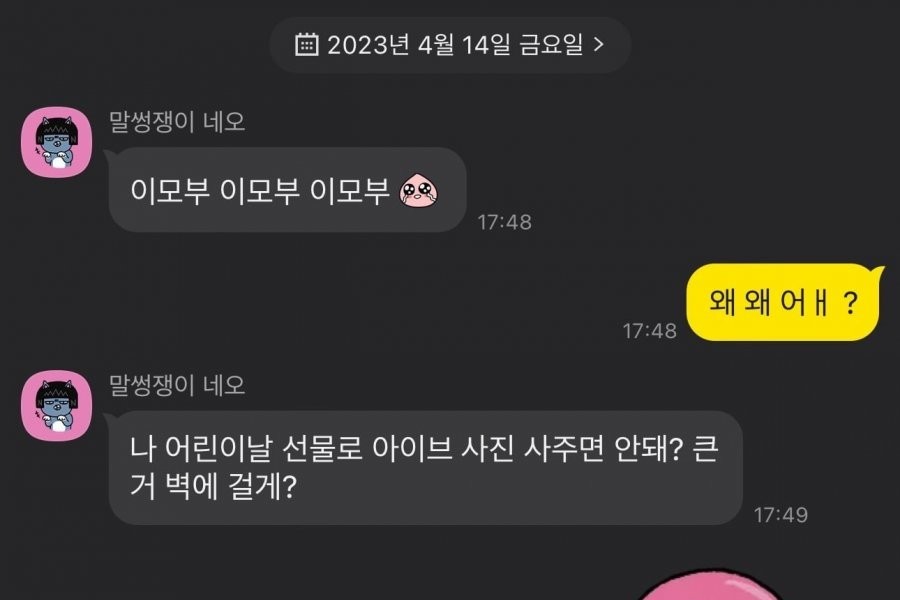Open the 2023년 4월 14일 date label
This screenshot has height=600, width=900.
pos(418,44)
